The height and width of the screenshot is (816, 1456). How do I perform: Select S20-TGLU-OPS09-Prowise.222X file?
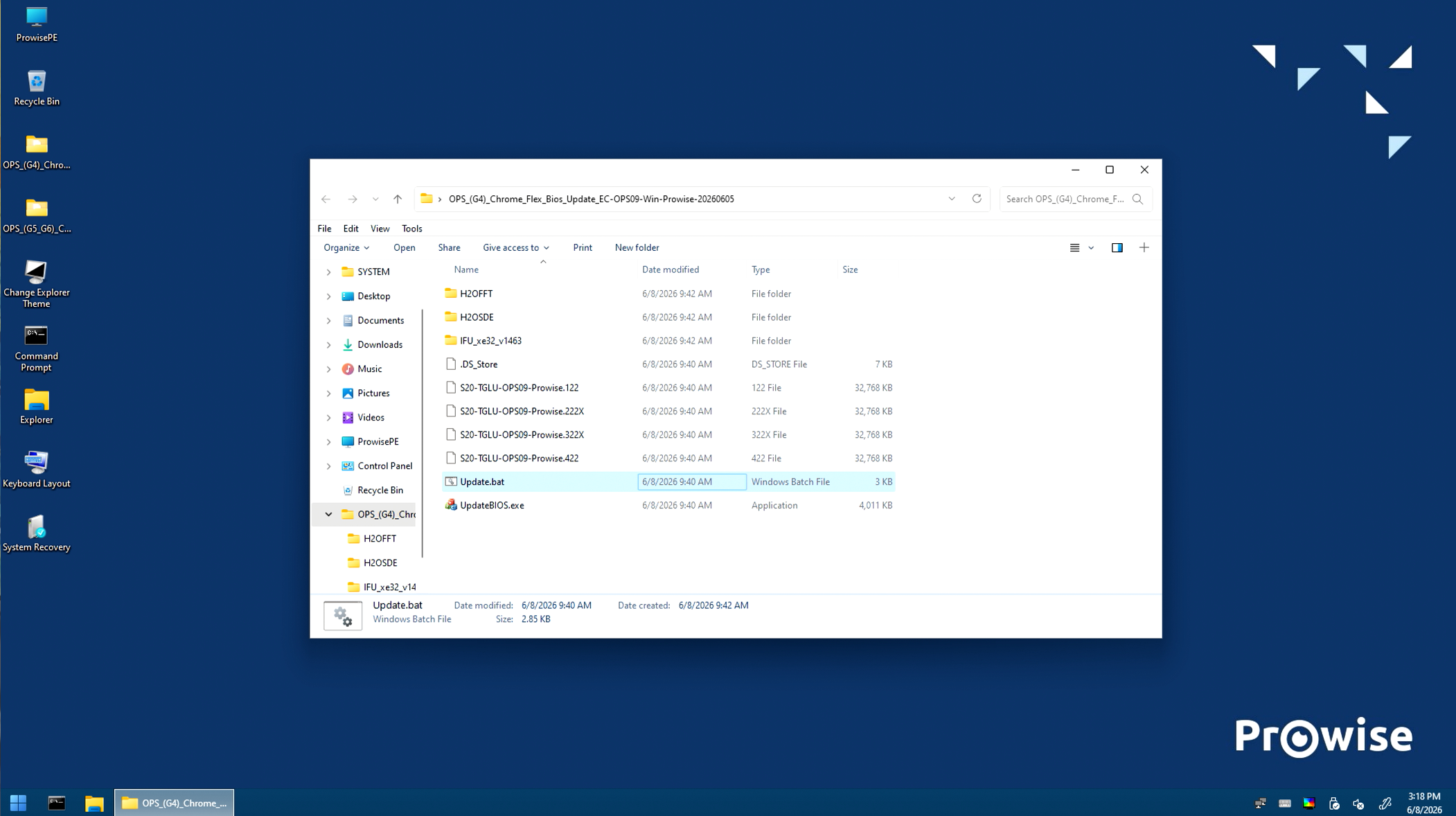click(668, 411)
